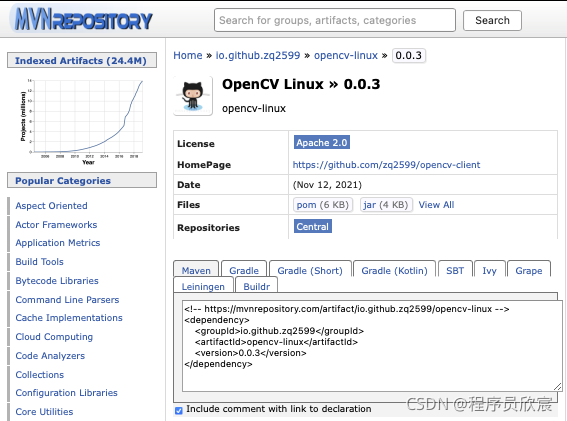Open the Central repository tag
The width and height of the screenshot is (567, 421).
coord(312,226)
